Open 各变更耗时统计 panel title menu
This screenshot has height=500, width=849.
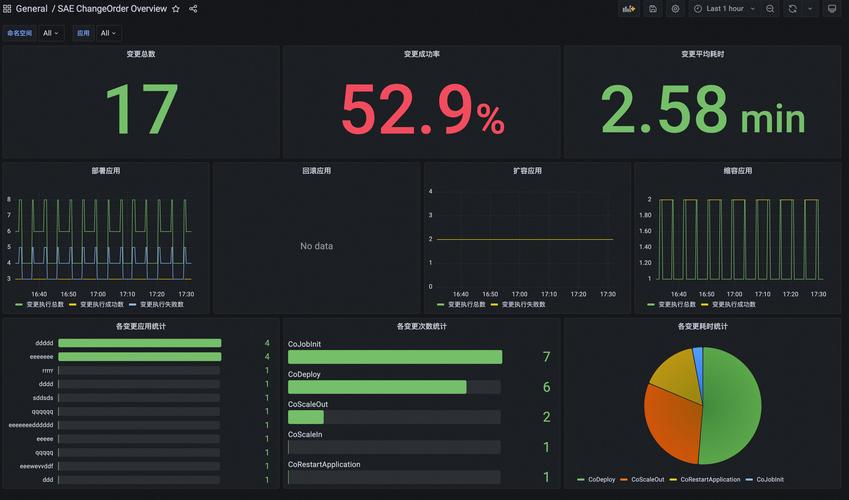[x=702, y=327]
